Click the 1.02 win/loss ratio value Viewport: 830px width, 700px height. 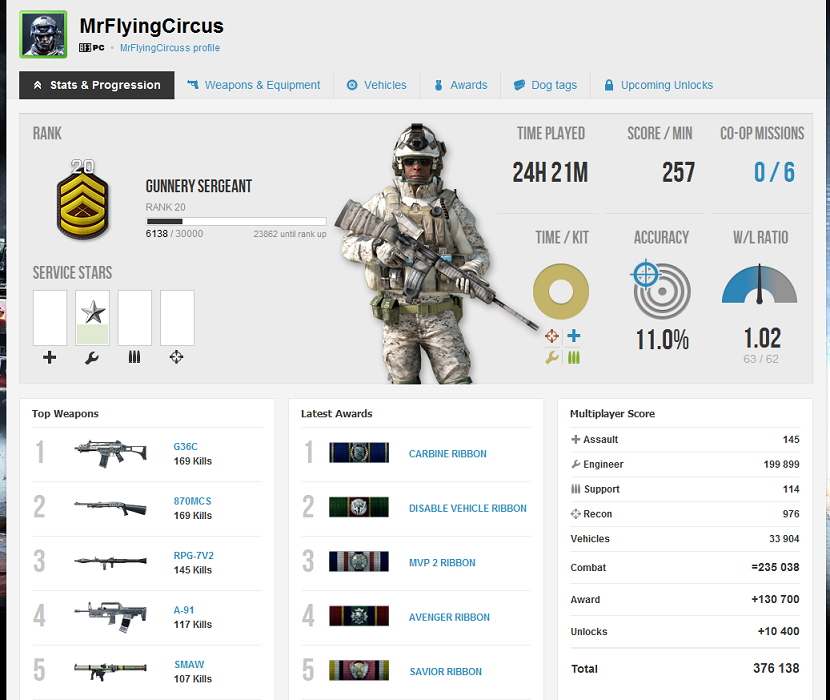pos(762,338)
